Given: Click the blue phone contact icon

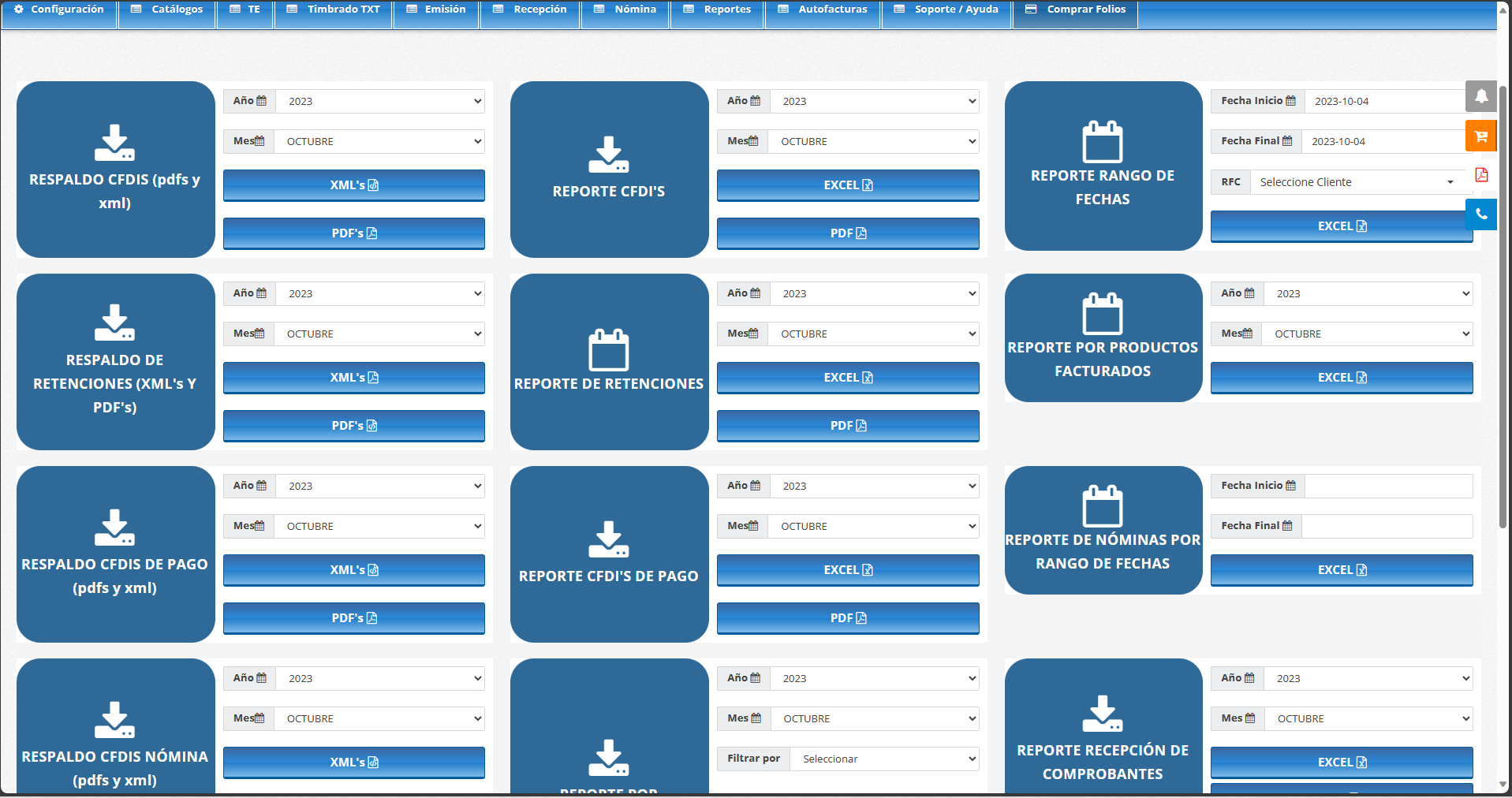Looking at the screenshot, I should 1481,214.
